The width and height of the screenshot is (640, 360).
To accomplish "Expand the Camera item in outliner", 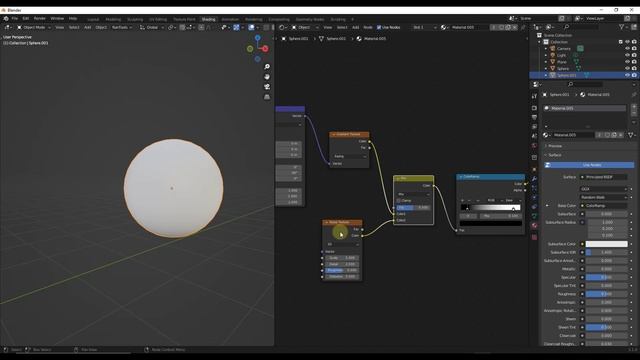I will tap(546, 49).
